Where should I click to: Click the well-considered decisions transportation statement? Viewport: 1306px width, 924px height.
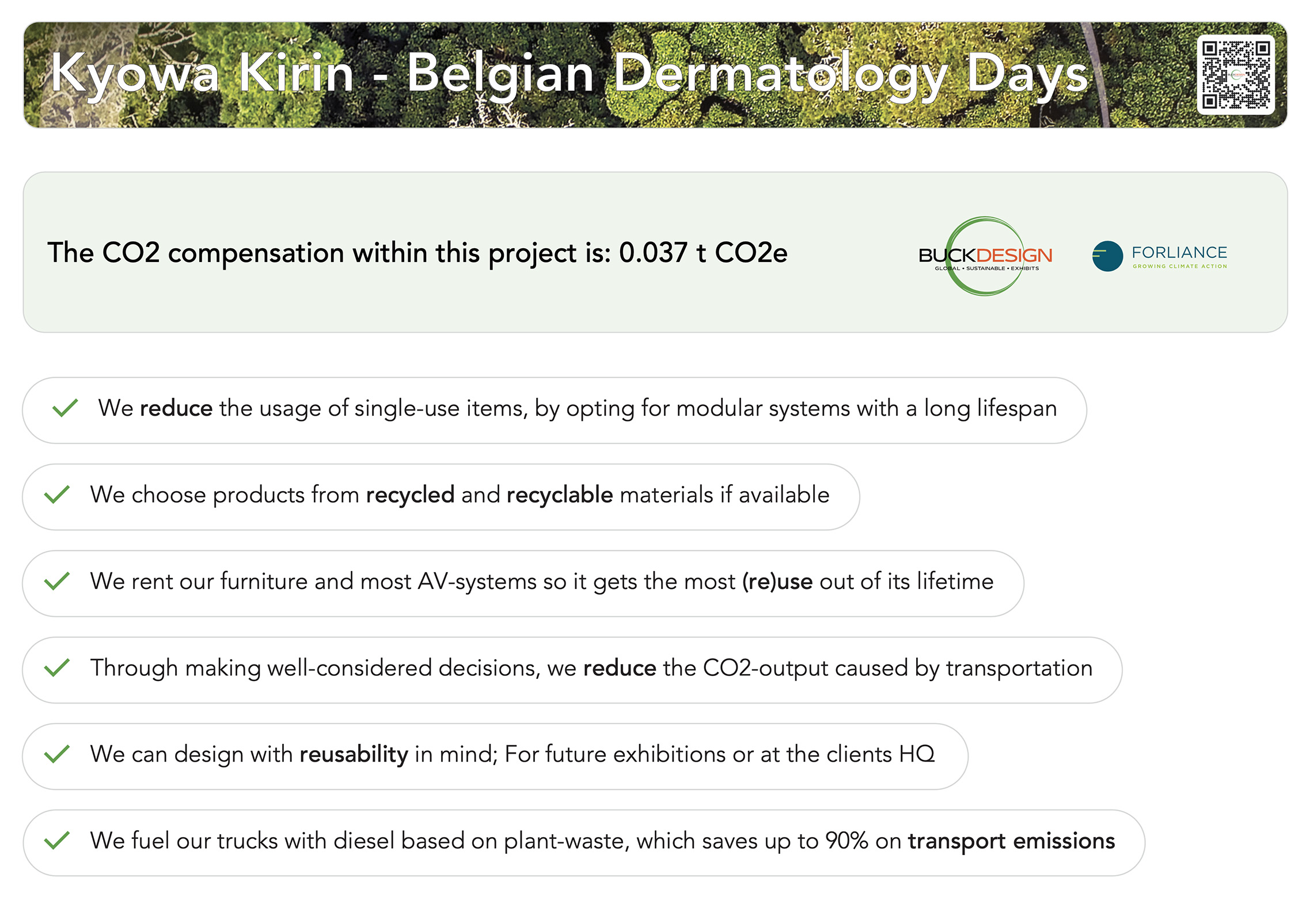(591, 668)
